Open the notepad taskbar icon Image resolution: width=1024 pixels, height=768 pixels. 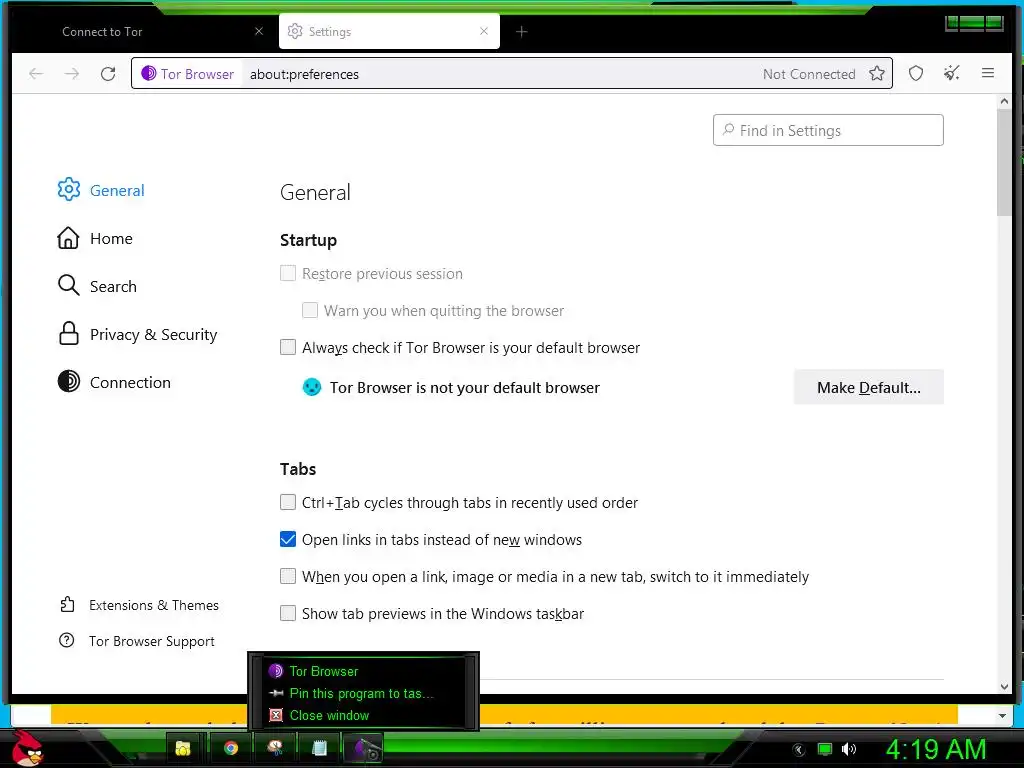319,748
